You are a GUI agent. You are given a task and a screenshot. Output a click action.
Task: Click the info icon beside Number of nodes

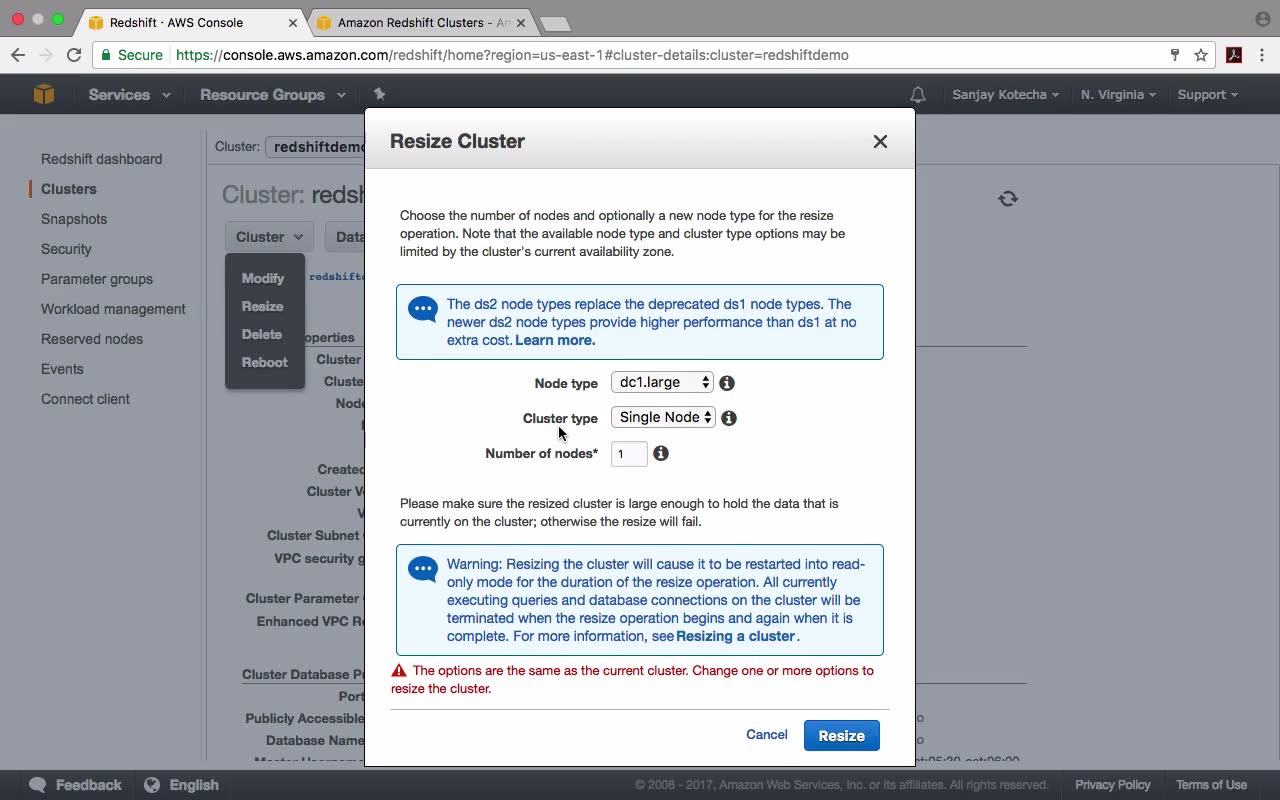pos(661,453)
